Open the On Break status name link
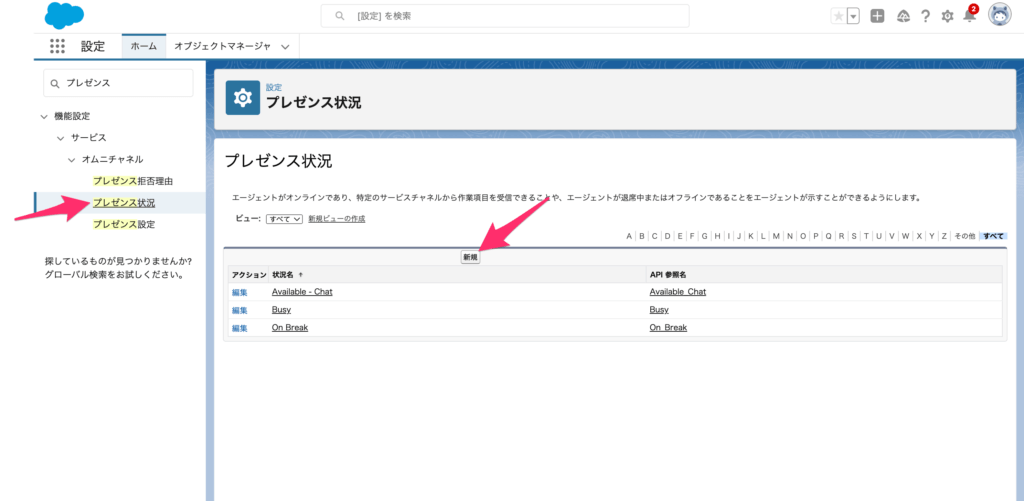This screenshot has width=1024, height=501. [x=289, y=327]
